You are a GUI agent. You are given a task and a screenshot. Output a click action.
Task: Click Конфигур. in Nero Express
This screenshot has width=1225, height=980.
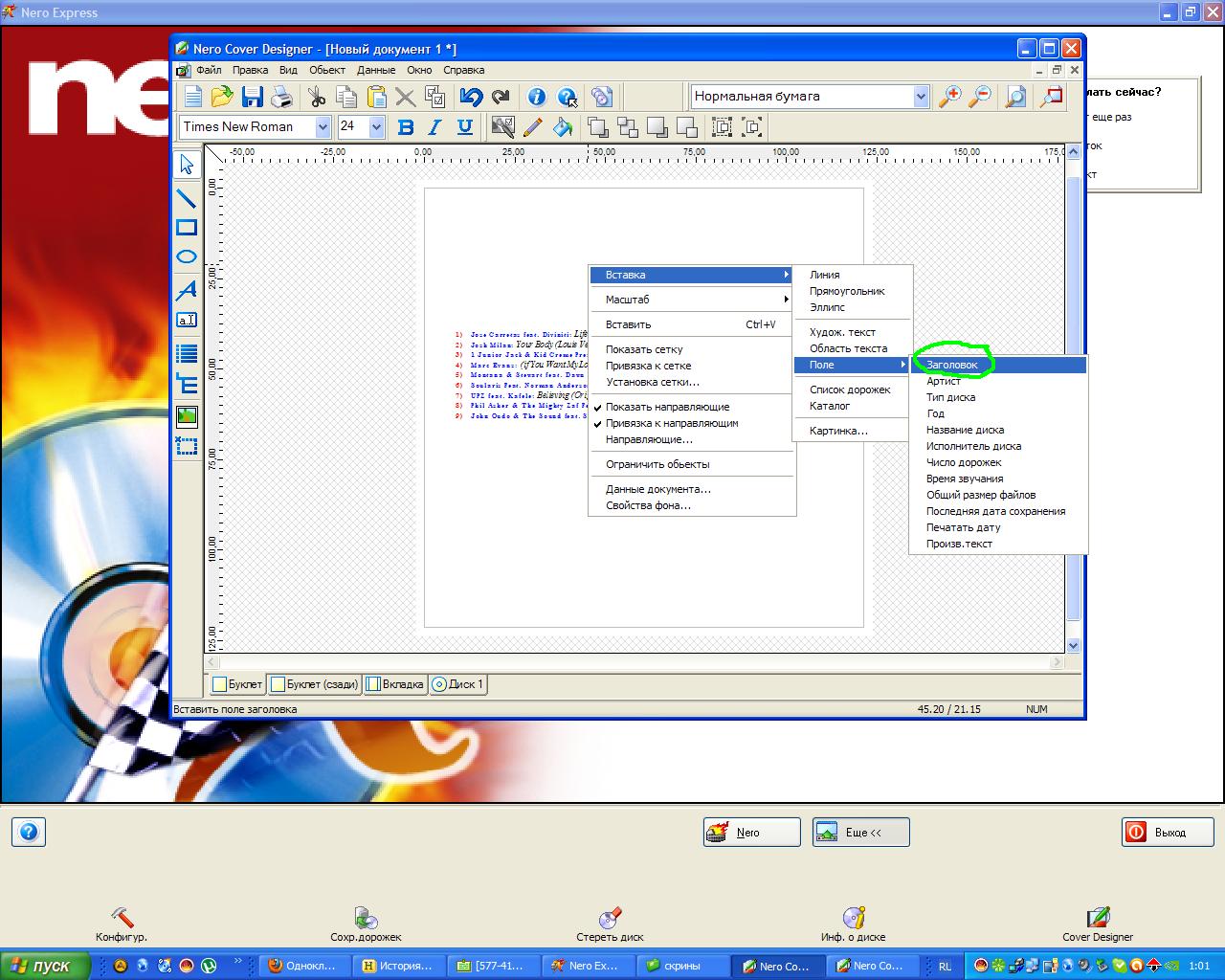click(x=122, y=924)
